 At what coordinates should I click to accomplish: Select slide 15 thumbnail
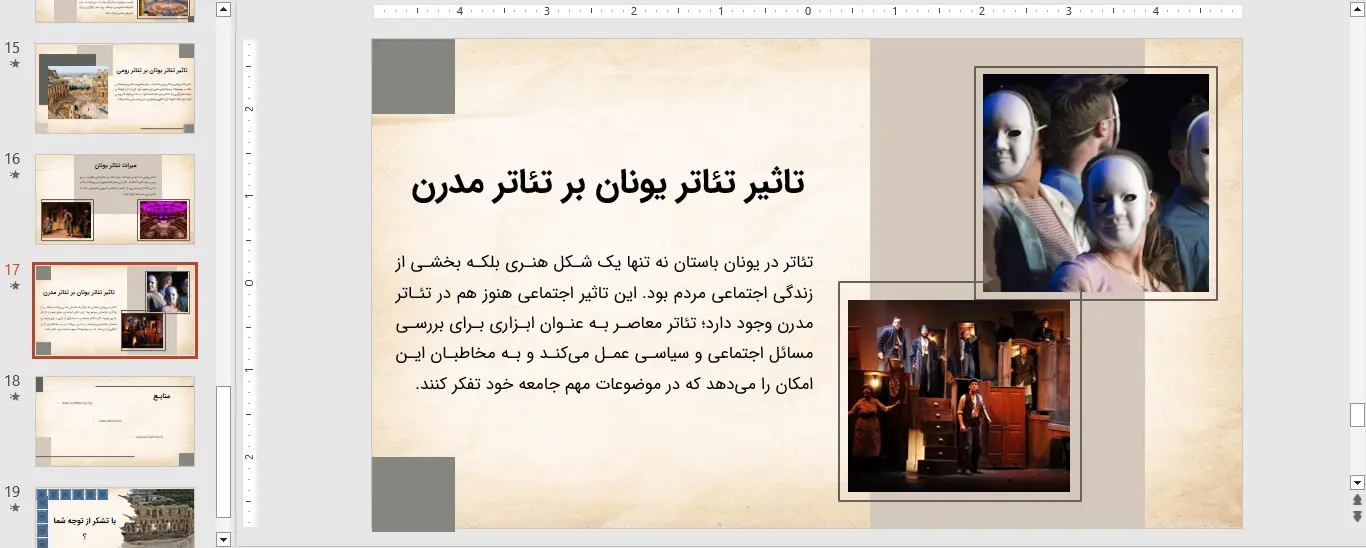pos(115,88)
